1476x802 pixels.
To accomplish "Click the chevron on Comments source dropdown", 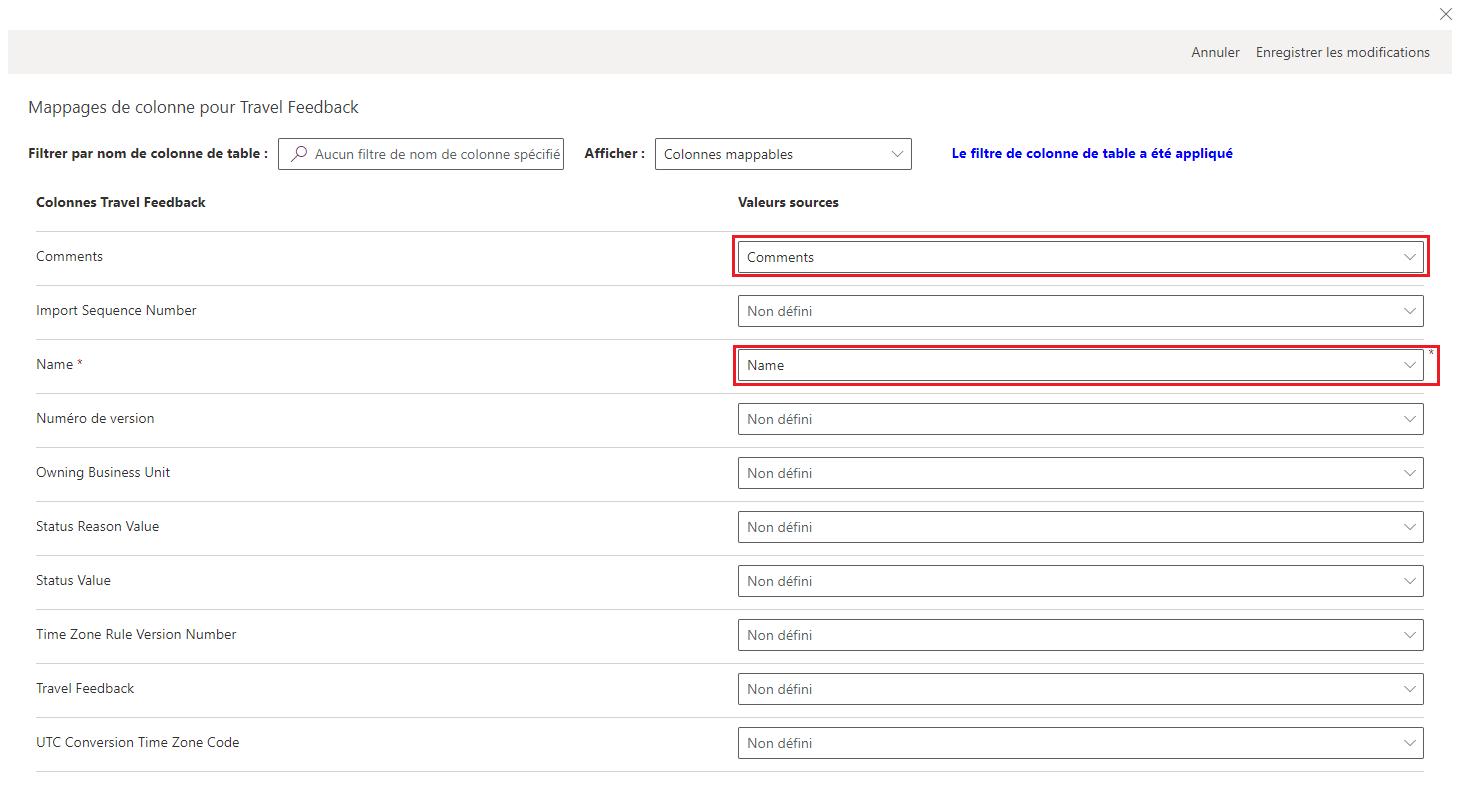I will [x=1410, y=257].
